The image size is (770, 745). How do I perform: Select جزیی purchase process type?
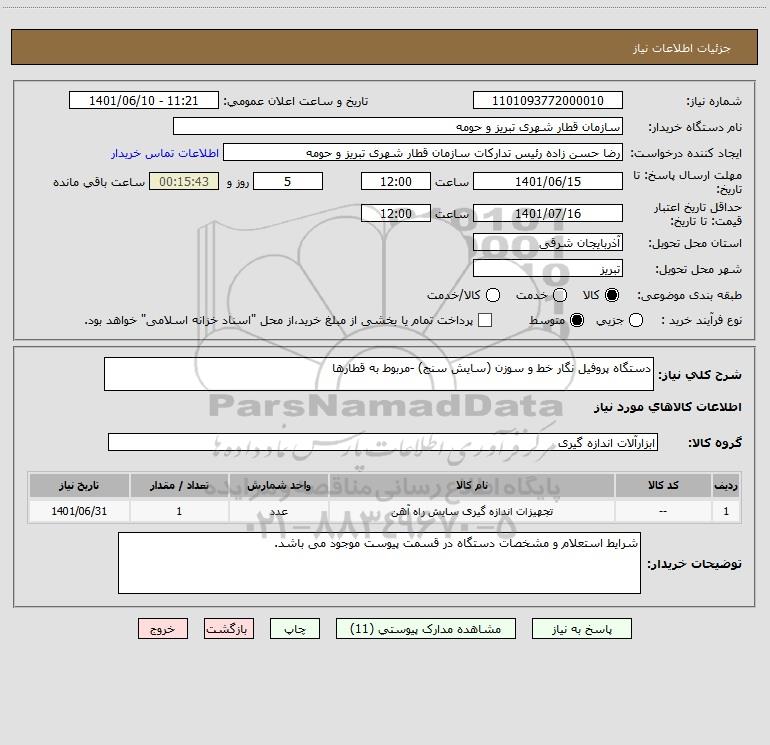[x=635, y=320]
